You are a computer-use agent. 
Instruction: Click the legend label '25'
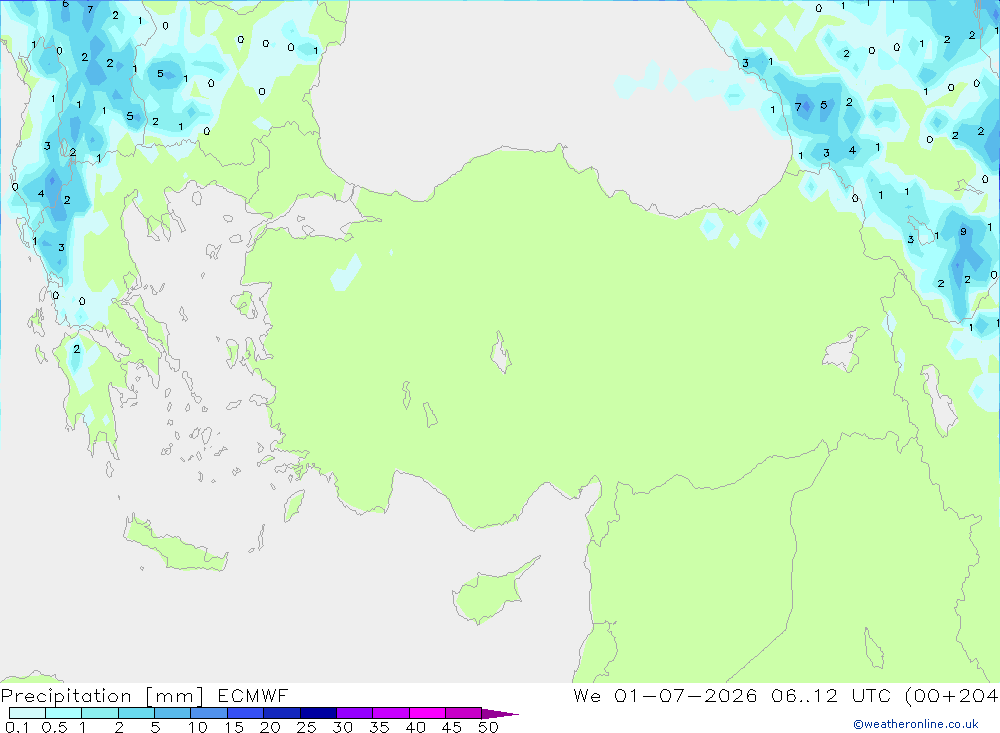pyautogui.click(x=306, y=727)
